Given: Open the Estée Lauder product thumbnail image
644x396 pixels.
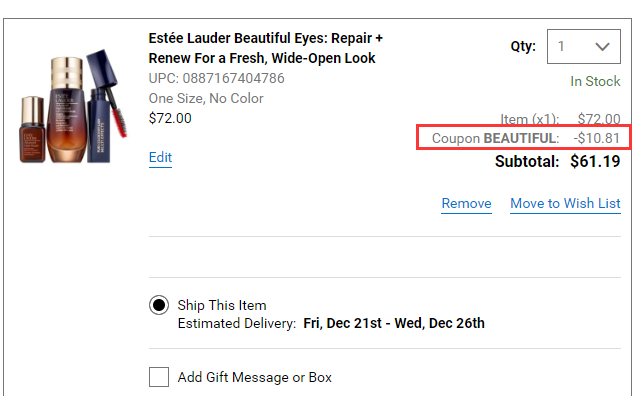Looking at the screenshot, I should [73, 107].
